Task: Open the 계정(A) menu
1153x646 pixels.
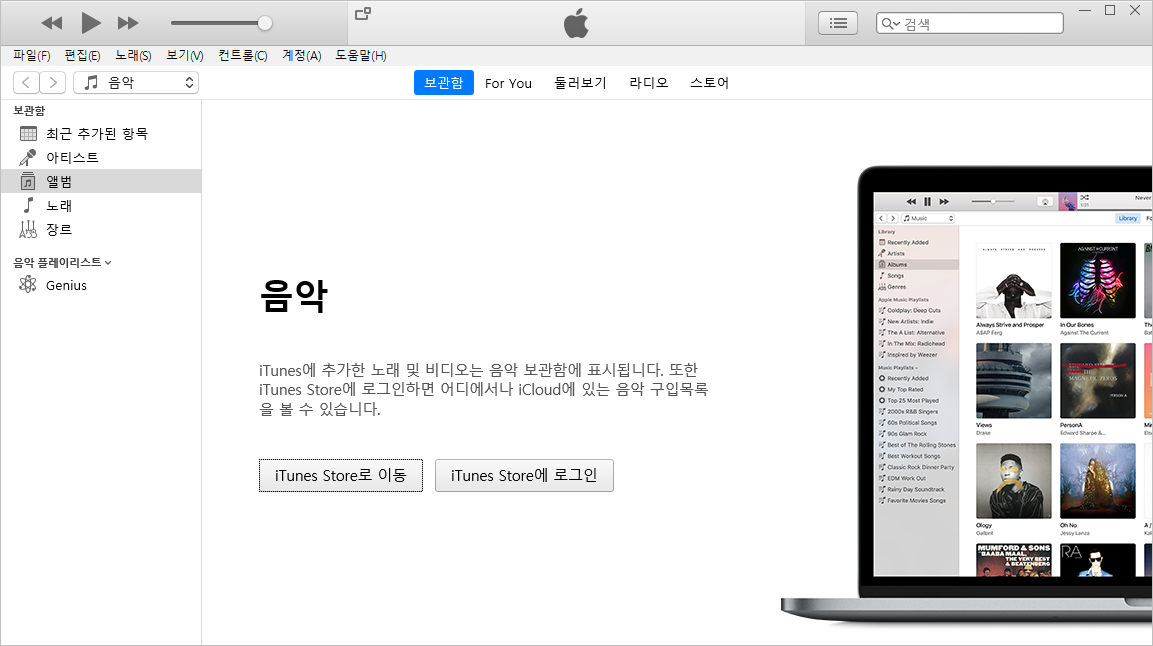Action: [301, 55]
